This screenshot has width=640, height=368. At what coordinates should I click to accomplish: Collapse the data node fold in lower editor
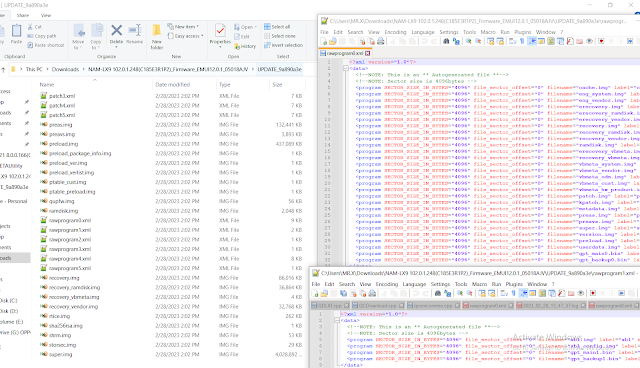(x=337, y=321)
